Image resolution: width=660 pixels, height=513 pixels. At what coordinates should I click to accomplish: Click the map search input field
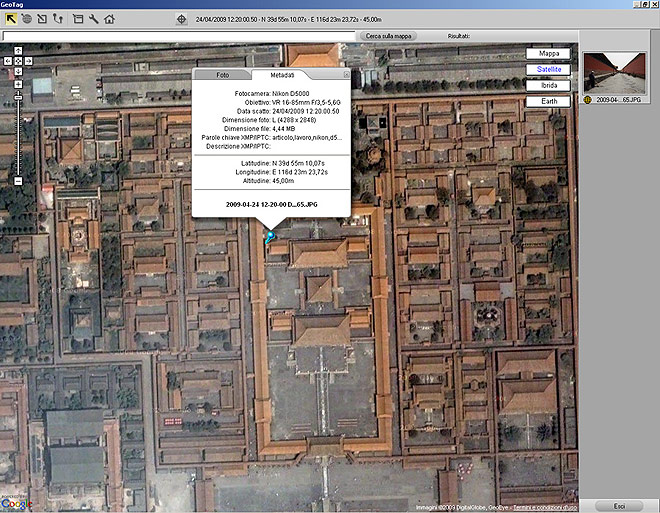(179, 36)
